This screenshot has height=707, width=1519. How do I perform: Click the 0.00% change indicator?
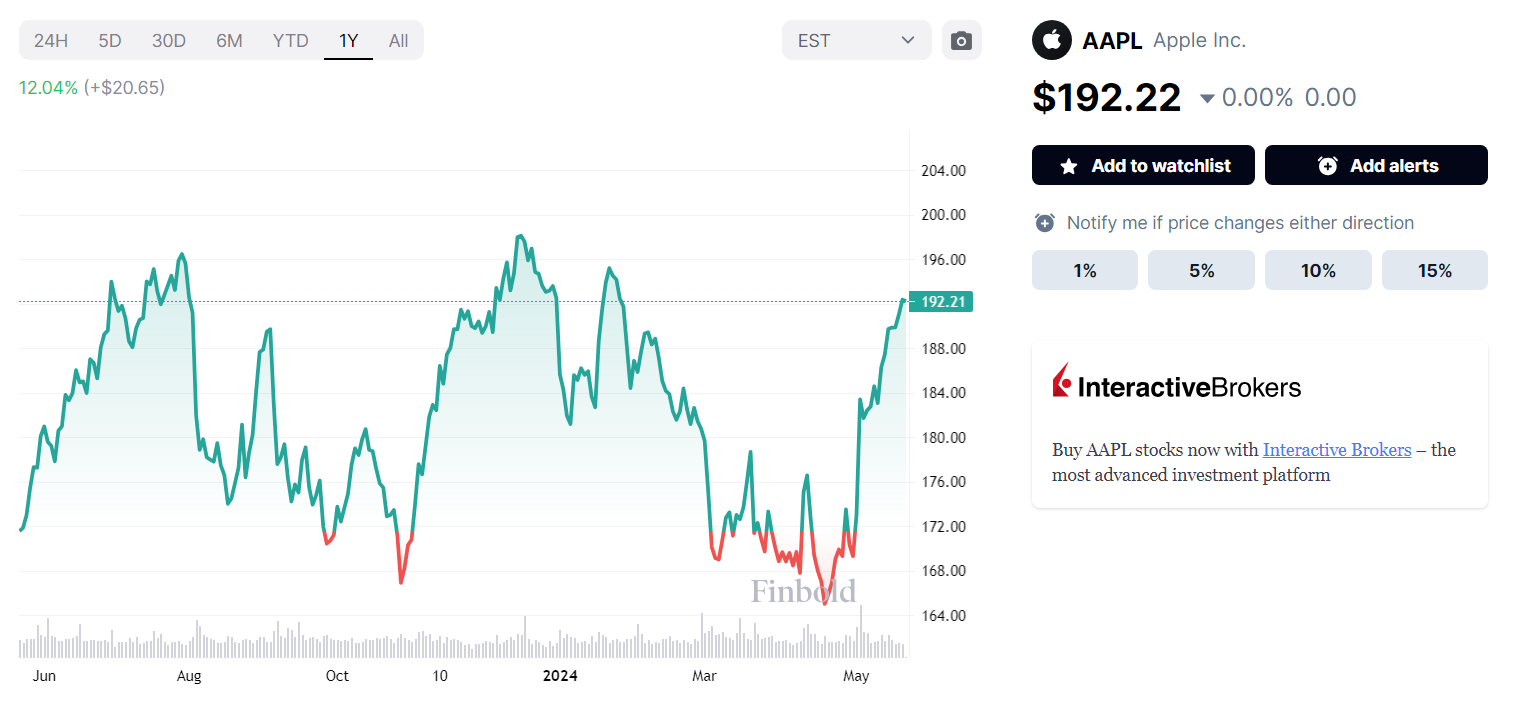1257,97
